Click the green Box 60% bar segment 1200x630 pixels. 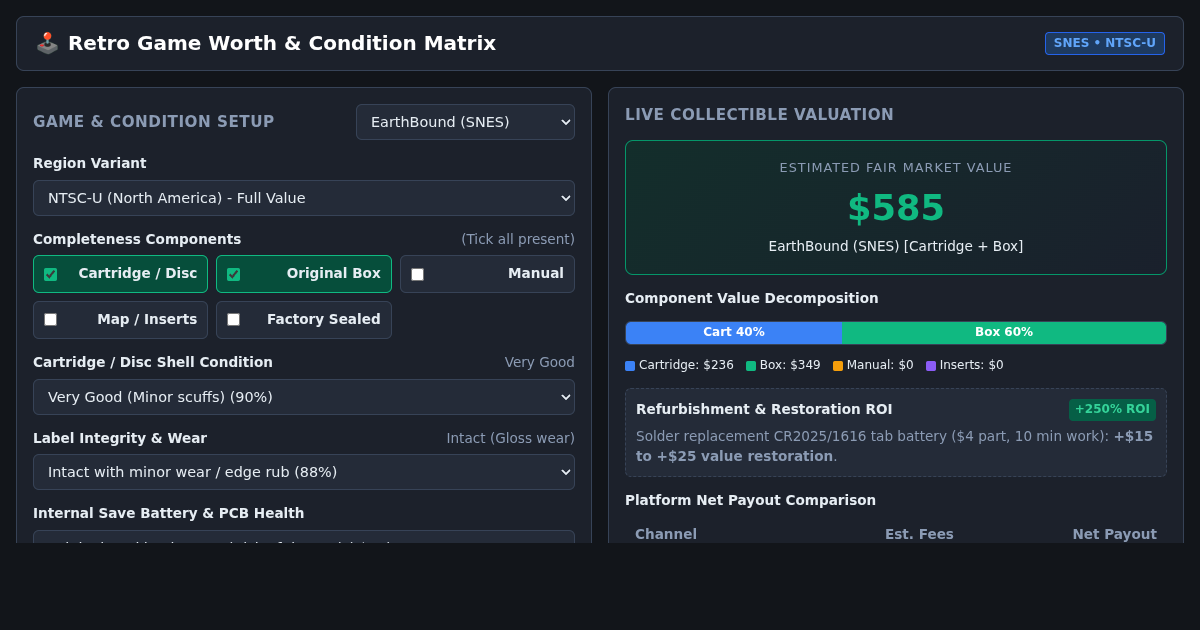coord(1004,333)
